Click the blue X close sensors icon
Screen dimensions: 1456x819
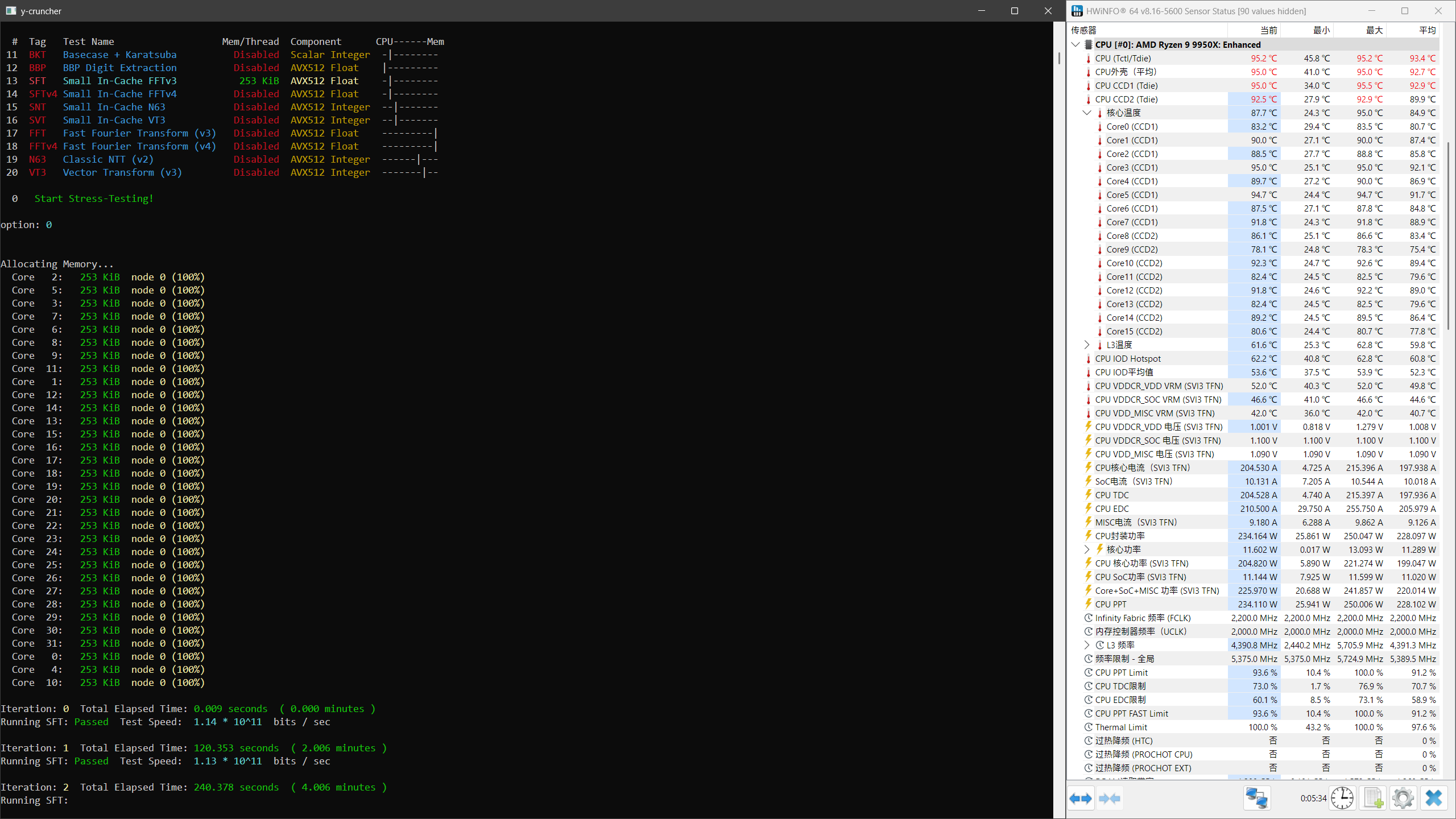point(1434,799)
